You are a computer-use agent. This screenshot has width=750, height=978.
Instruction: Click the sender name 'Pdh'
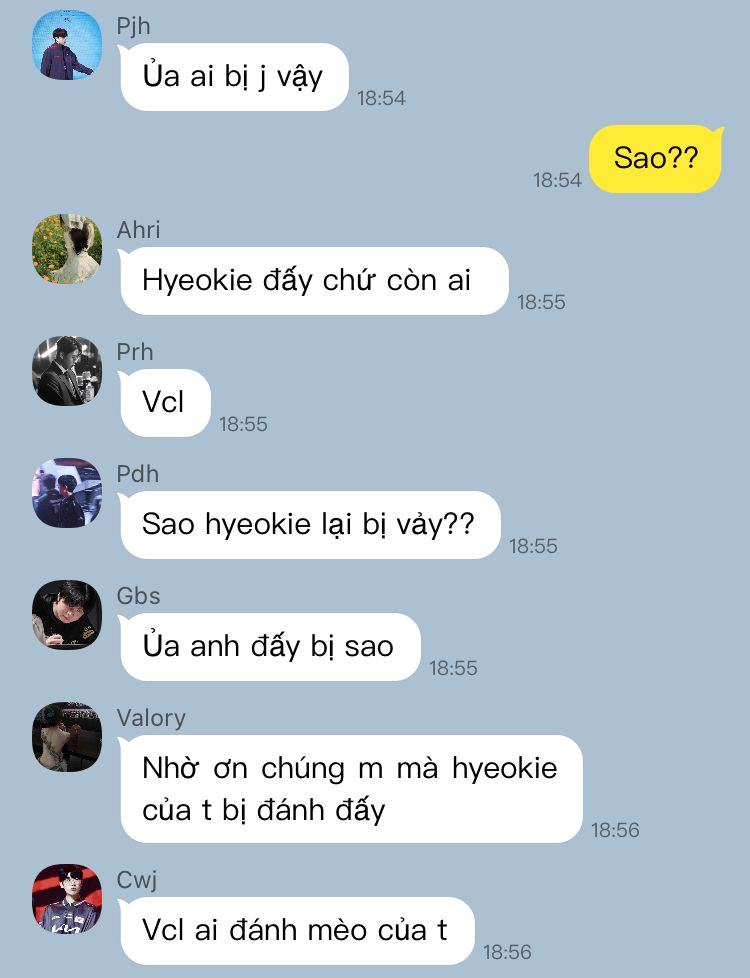pos(138,474)
